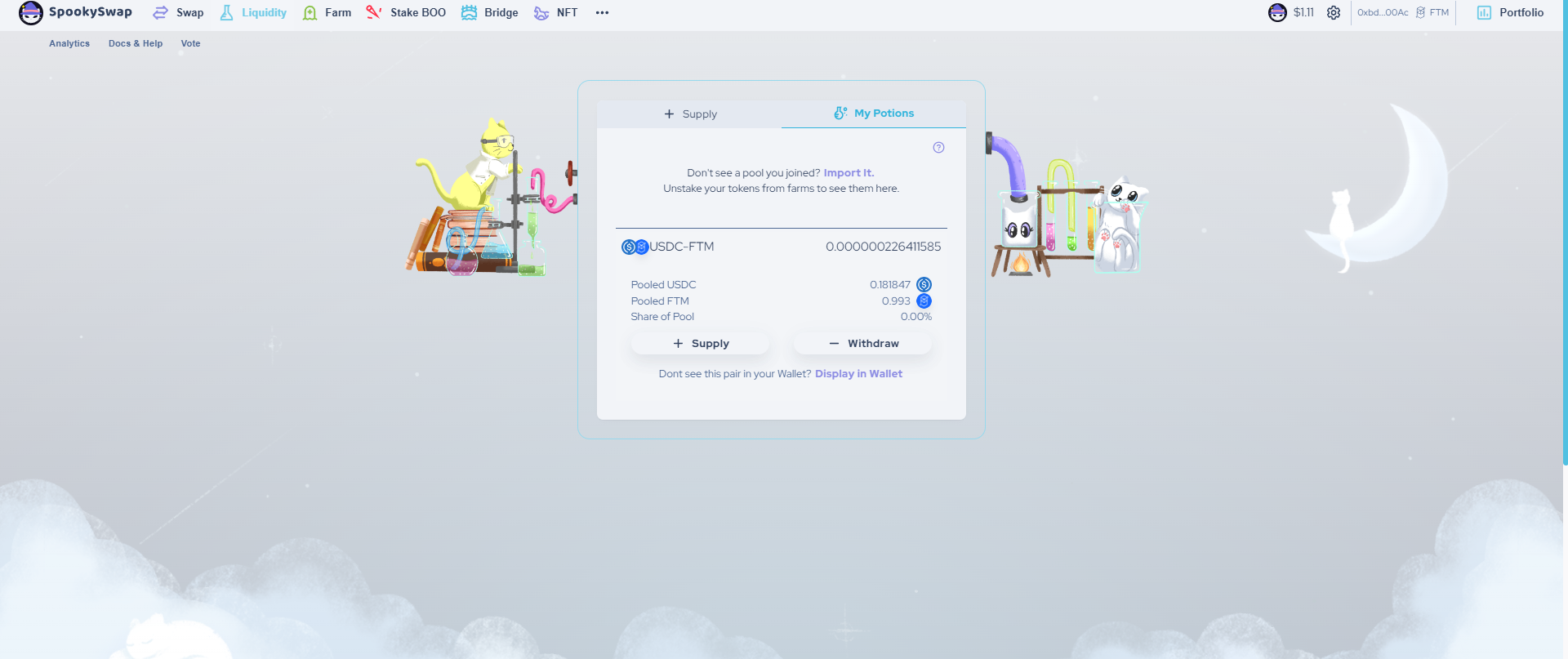The width and height of the screenshot is (1568, 659).
Task: Click LP balance 0.000000226411585
Action: [883, 247]
